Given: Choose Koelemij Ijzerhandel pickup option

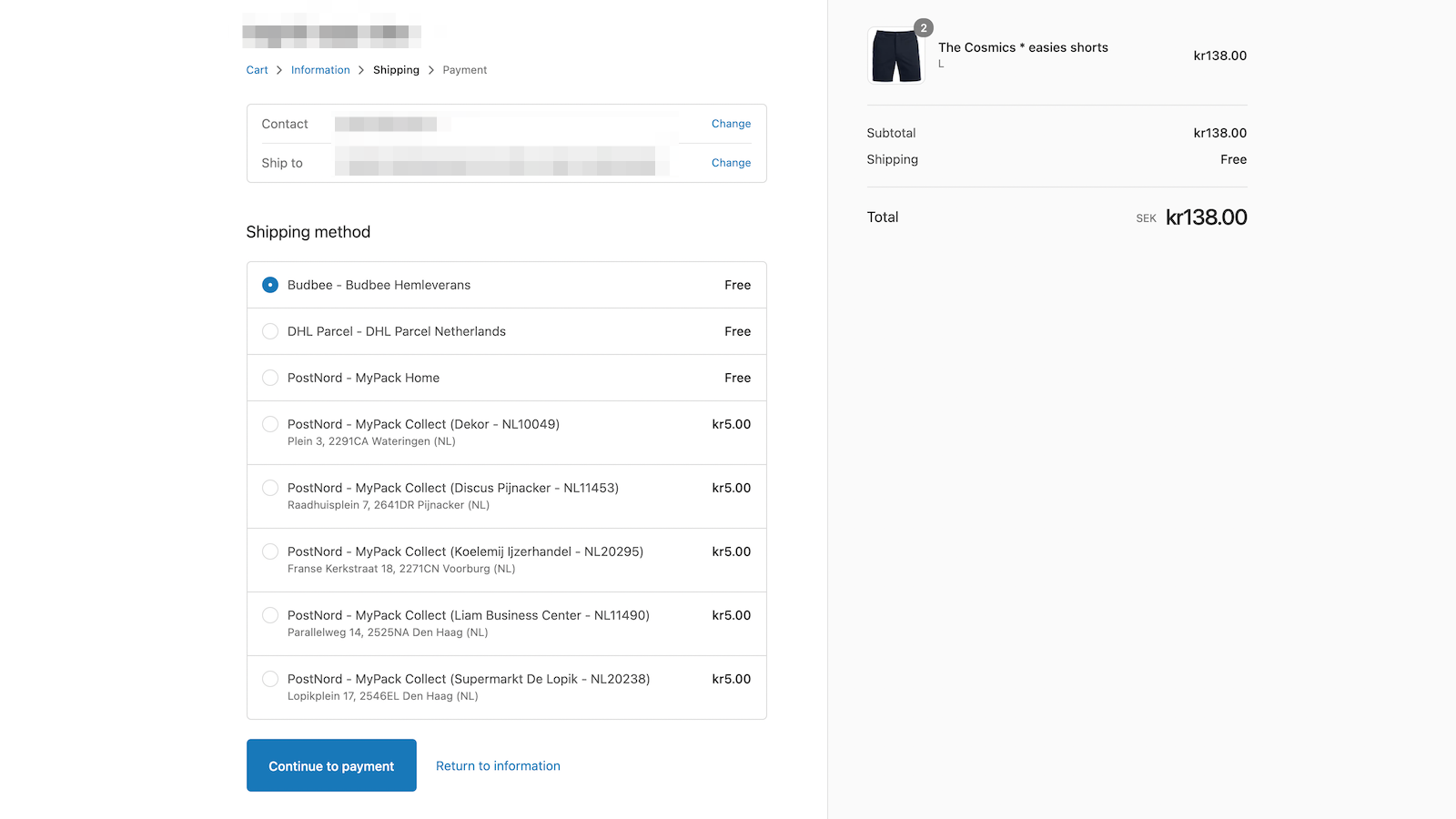Looking at the screenshot, I should click(270, 551).
